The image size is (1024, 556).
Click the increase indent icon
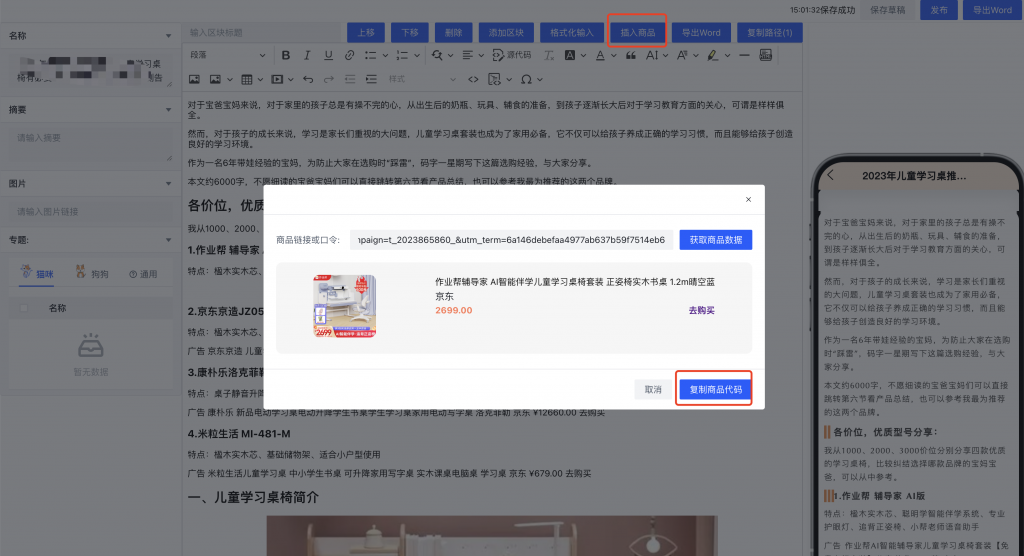[371, 79]
